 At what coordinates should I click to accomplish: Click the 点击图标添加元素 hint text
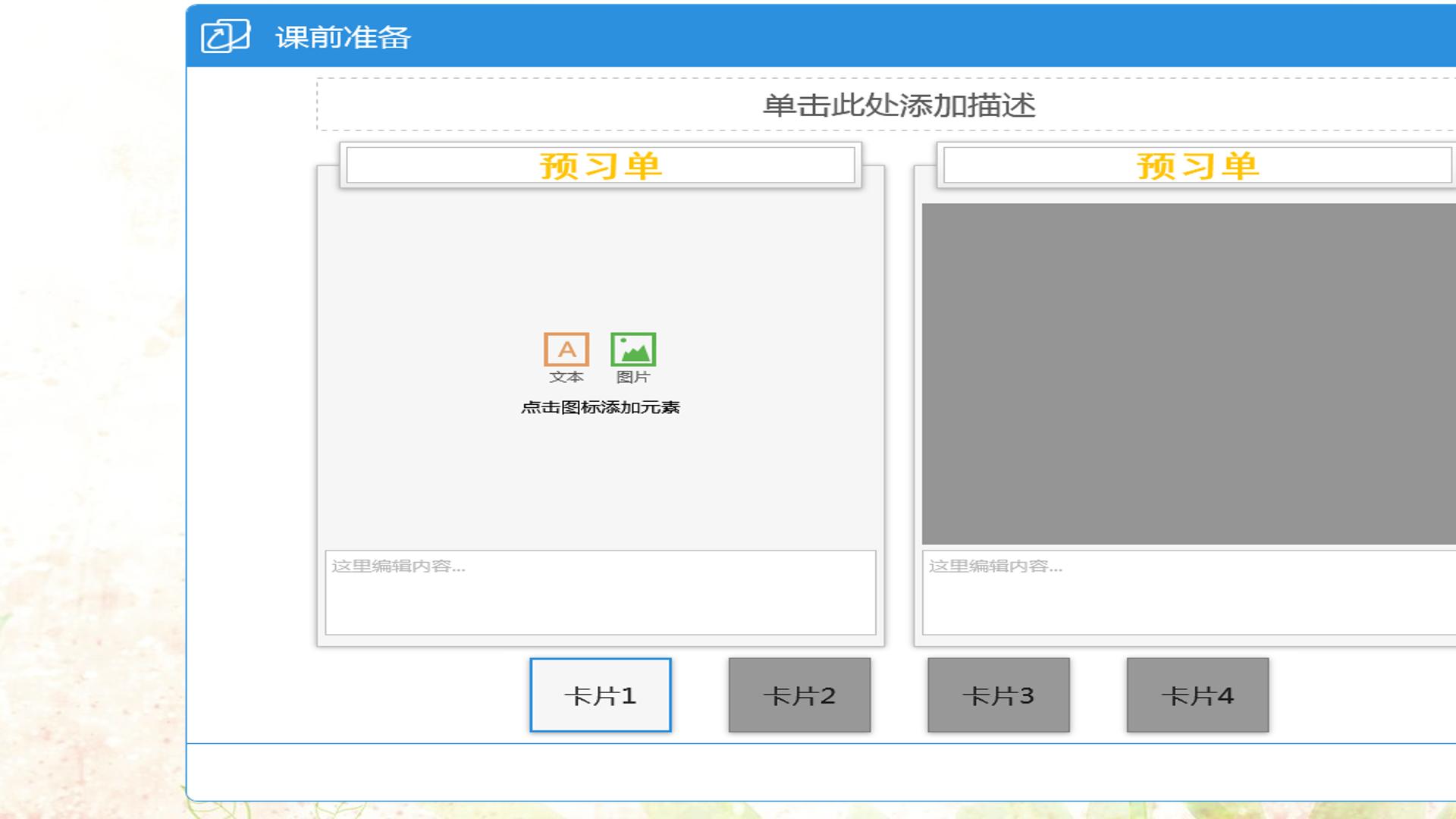click(x=601, y=407)
